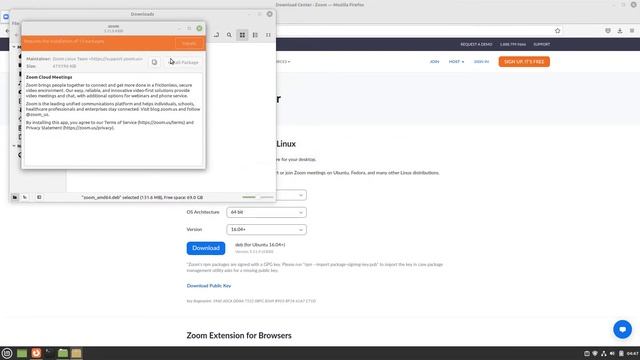The image size is (640, 360).
Task: Click the status bar file selection text
Action: (142, 198)
